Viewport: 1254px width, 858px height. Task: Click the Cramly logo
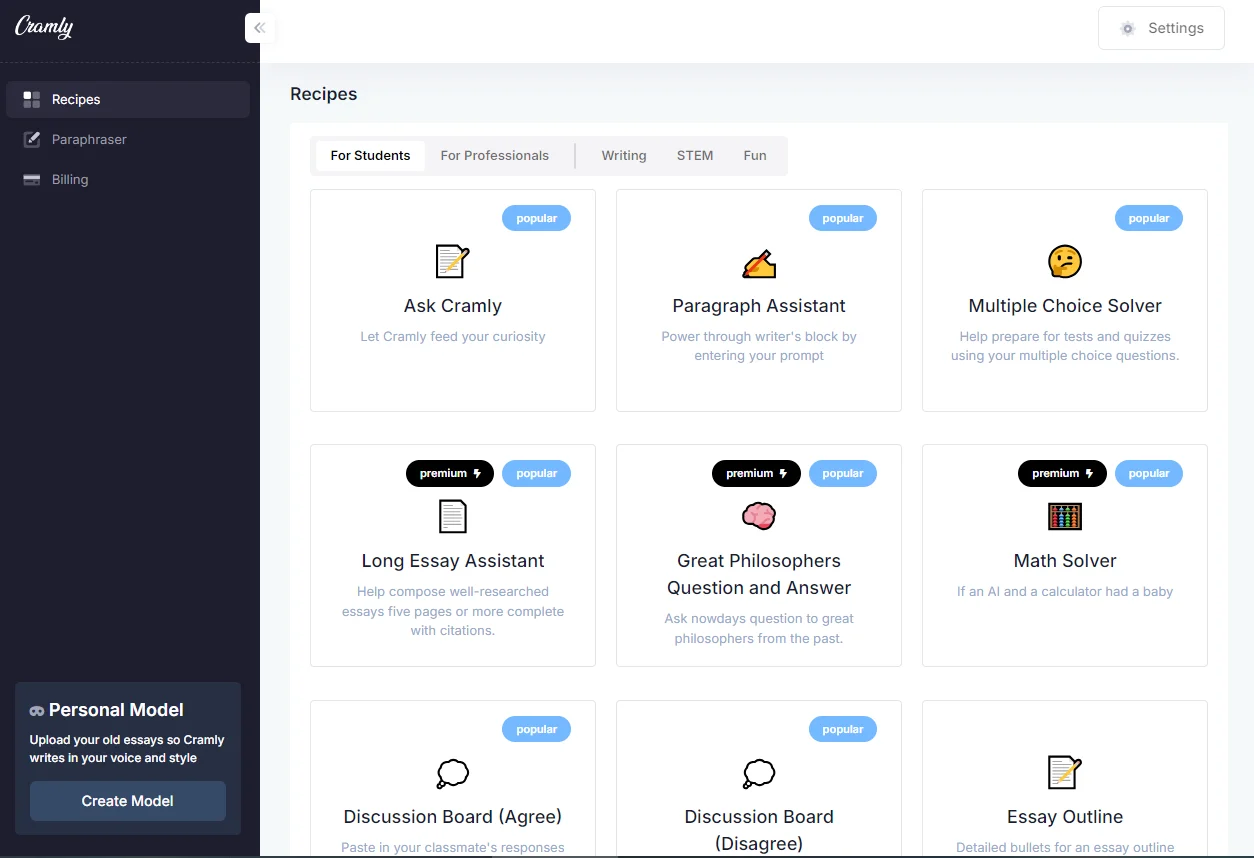[44, 27]
